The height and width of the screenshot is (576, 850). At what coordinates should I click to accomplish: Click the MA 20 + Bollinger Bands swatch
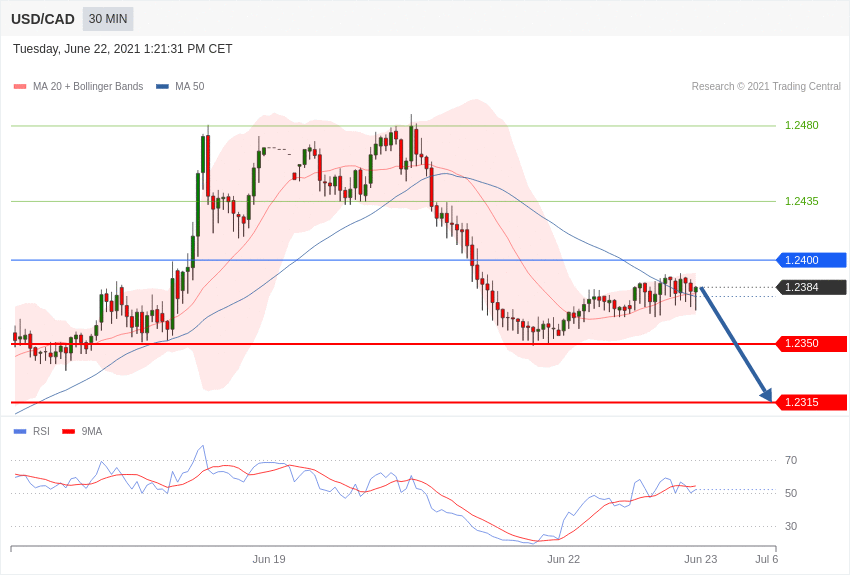[x=20, y=87]
